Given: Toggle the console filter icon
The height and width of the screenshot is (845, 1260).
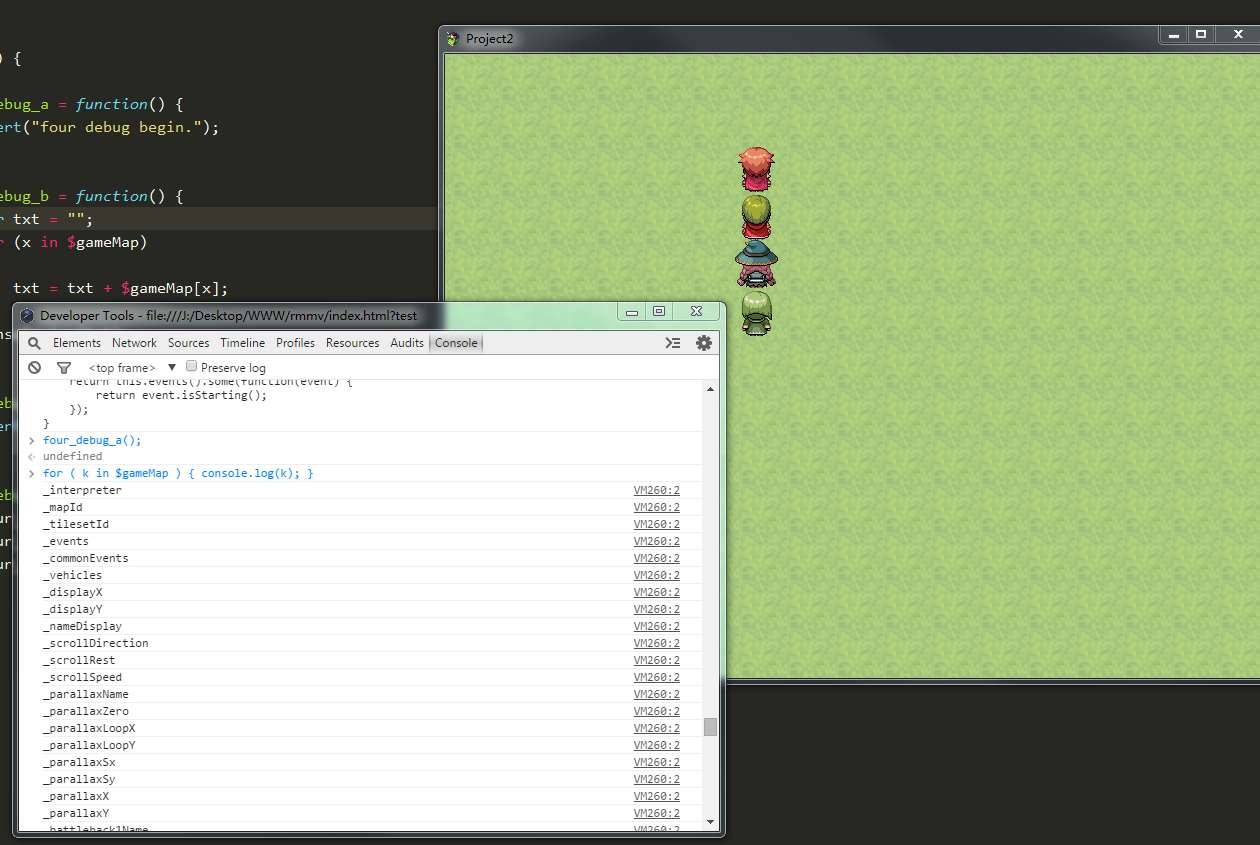Looking at the screenshot, I should coord(64,368).
